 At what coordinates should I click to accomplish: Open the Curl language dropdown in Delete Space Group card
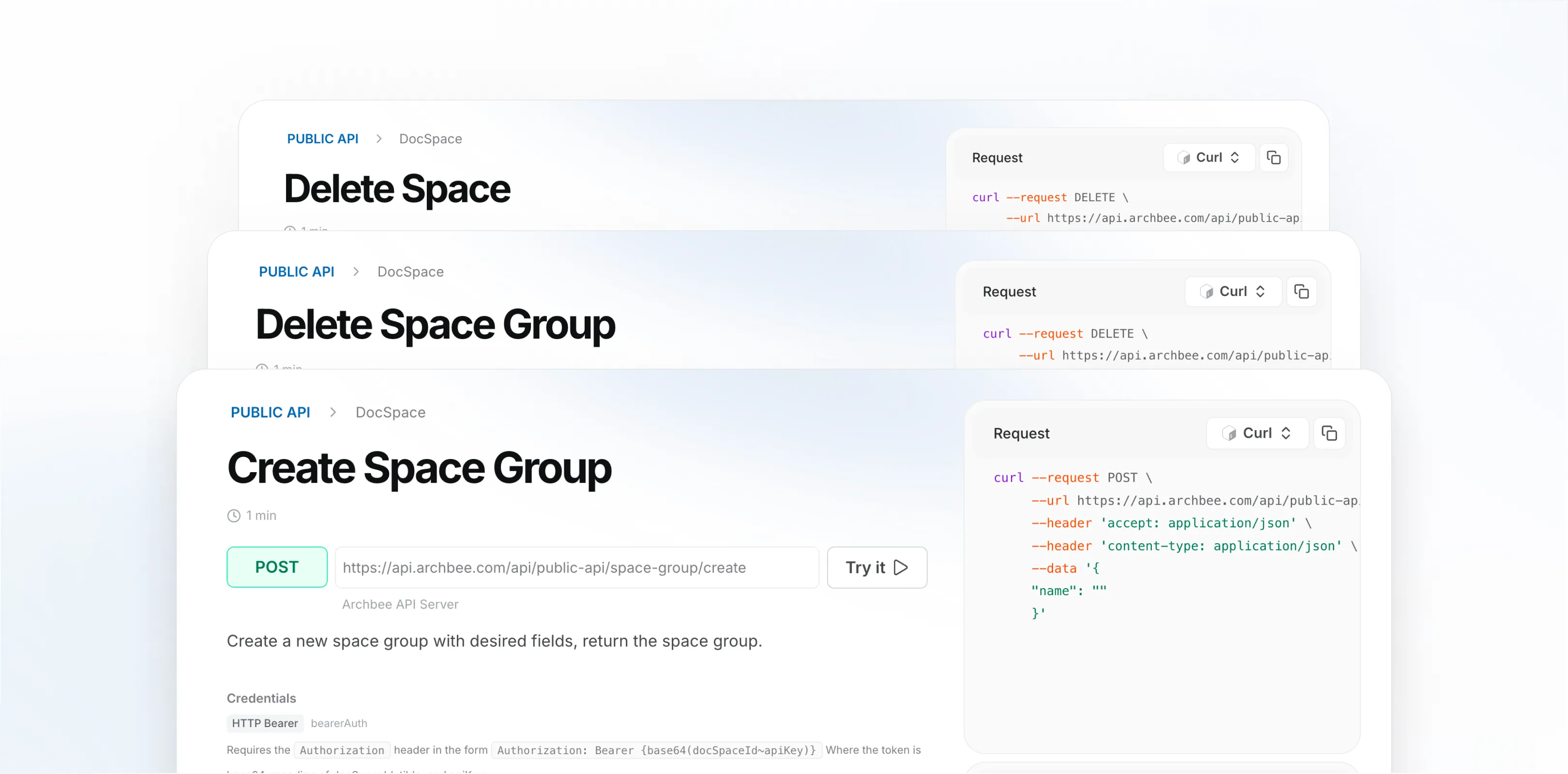pyautogui.click(x=1233, y=292)
